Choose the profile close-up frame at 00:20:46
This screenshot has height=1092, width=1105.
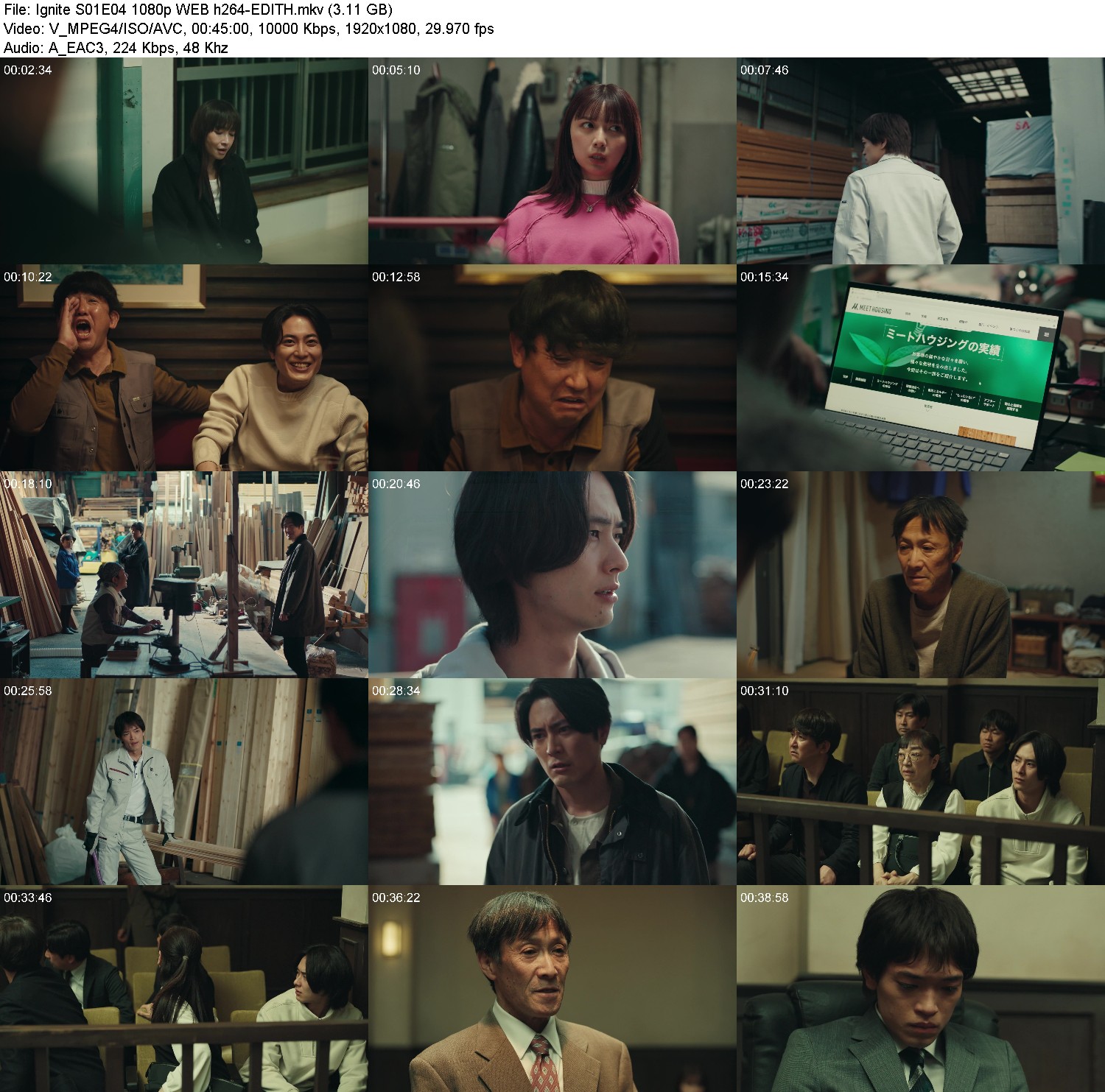coord(552,574)
